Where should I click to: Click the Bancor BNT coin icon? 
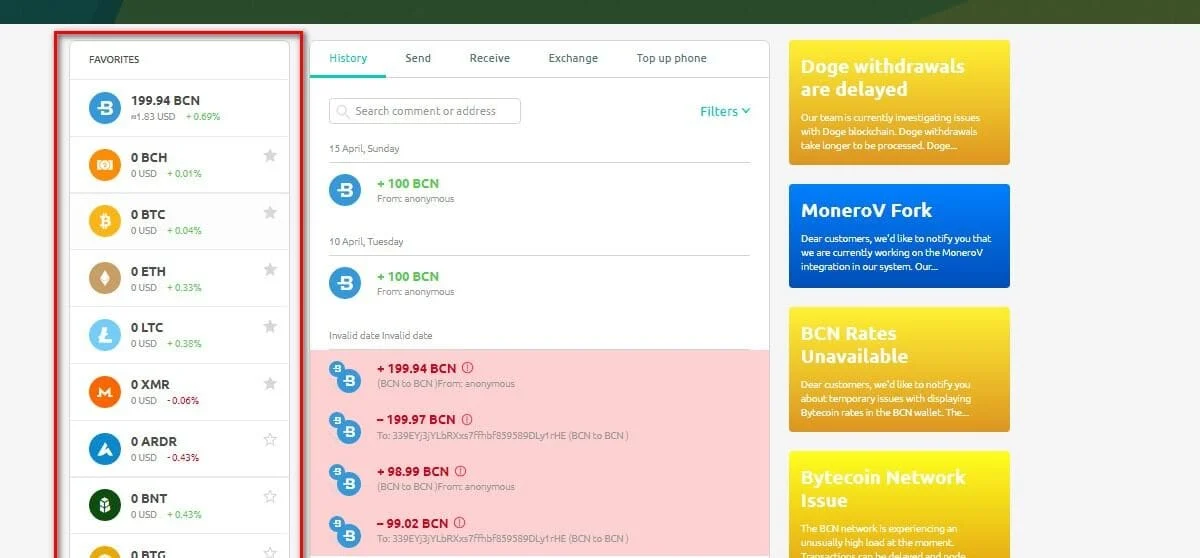click(x=105, y=506)
